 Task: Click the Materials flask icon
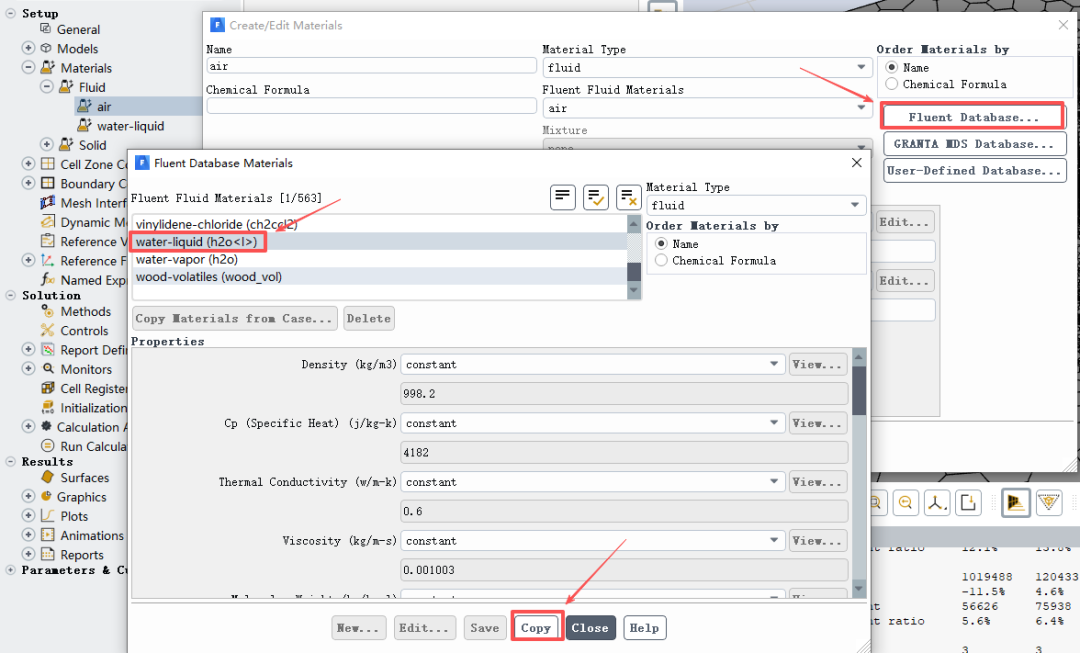pos(48,68)
